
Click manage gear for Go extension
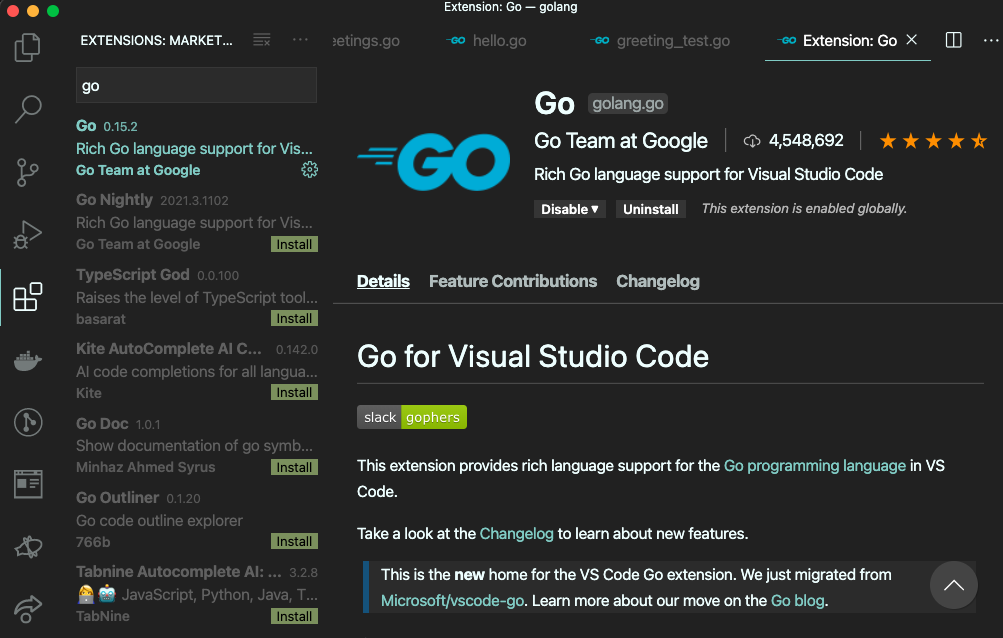point(310,170)
